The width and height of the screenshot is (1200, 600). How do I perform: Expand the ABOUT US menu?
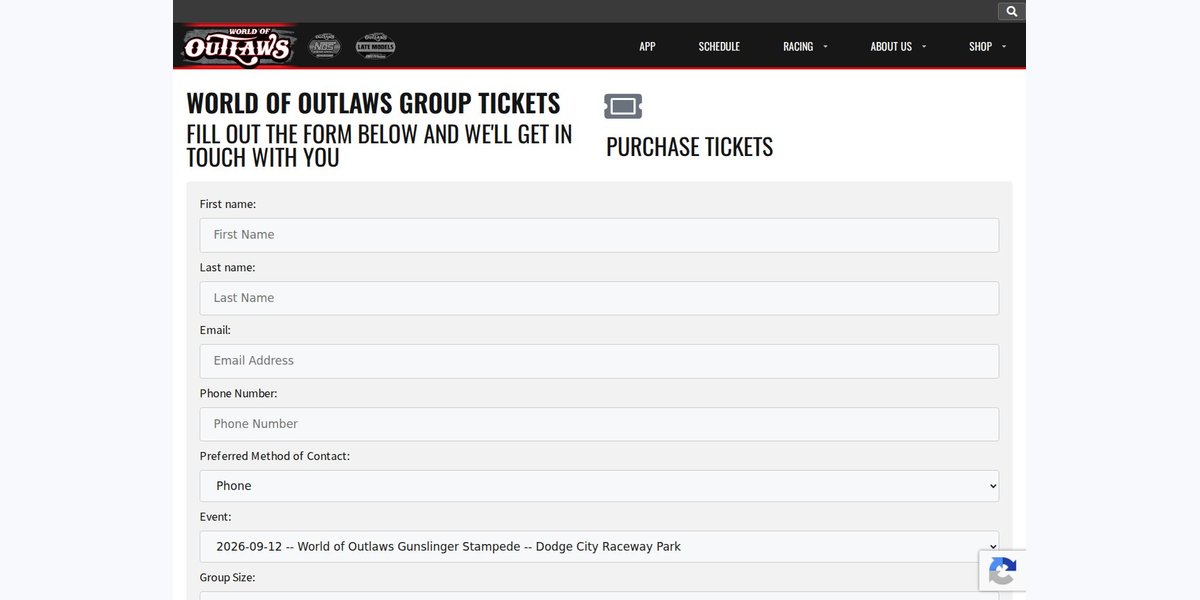(898, 46)
